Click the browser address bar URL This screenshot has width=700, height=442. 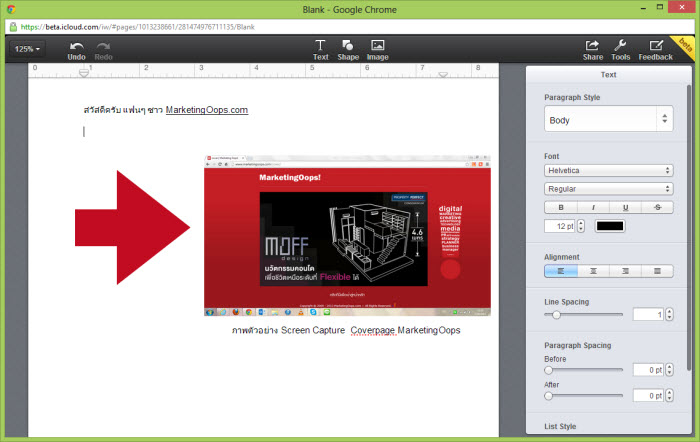(x=138, y=27)
